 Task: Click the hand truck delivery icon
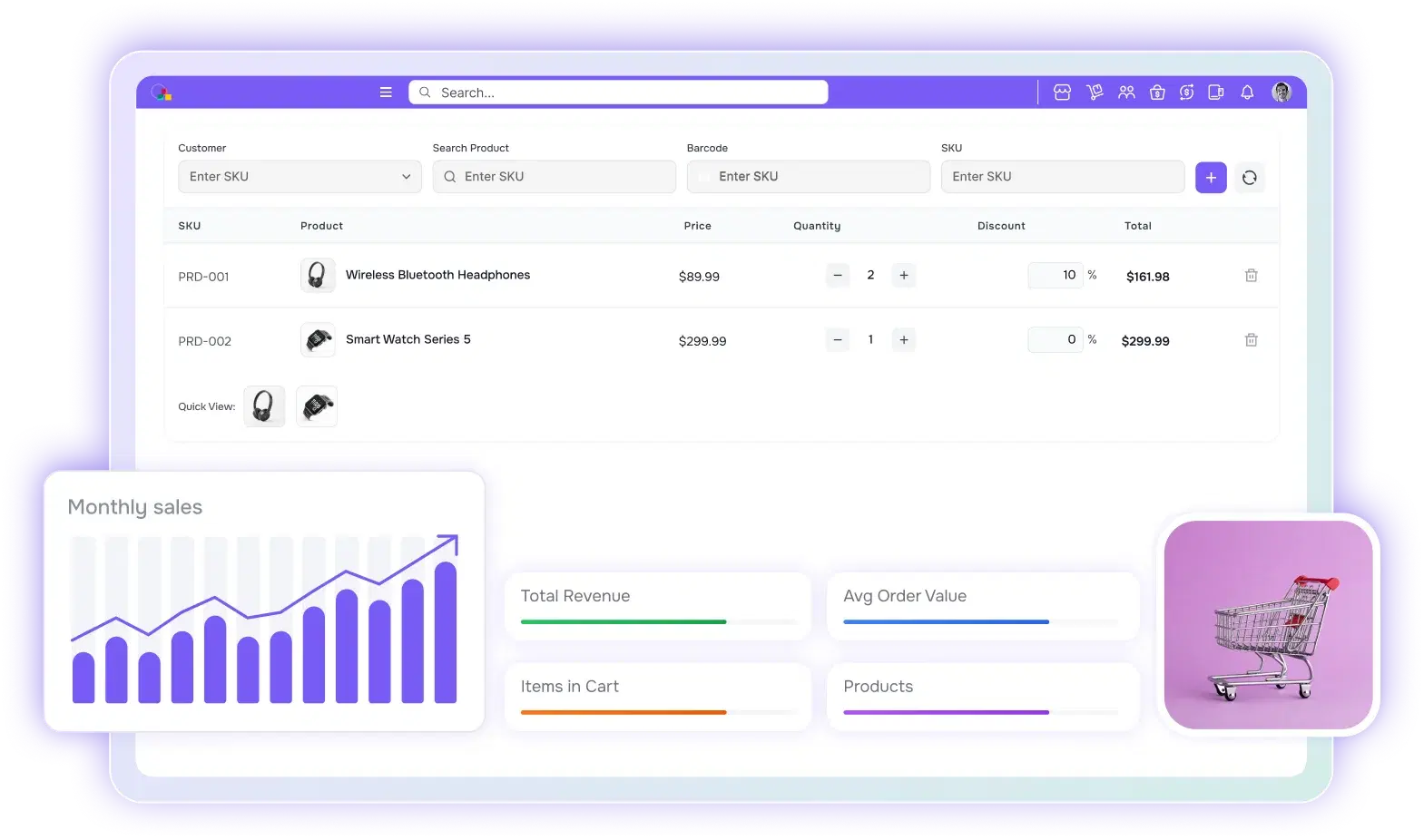(x=1095, y=93)
